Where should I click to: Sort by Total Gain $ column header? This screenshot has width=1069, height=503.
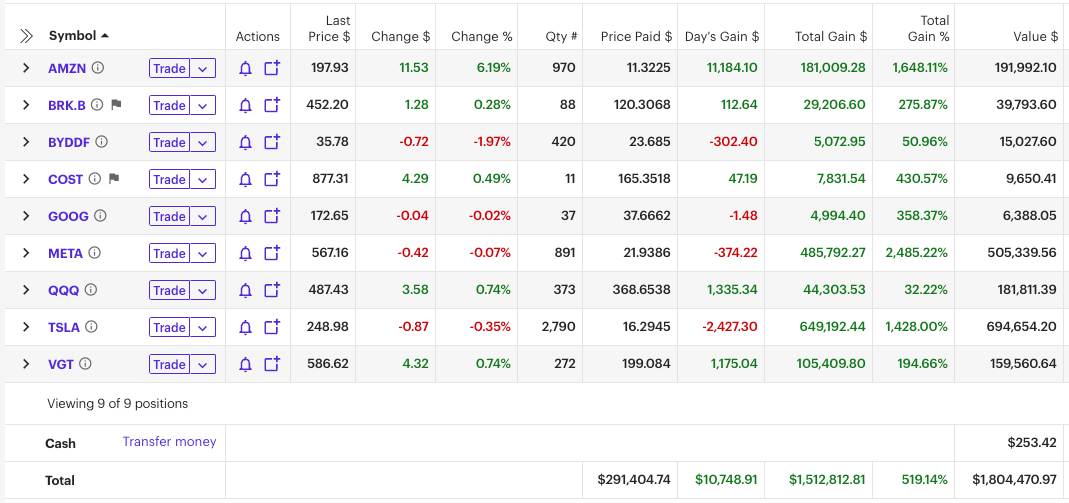tap(830, 36)
